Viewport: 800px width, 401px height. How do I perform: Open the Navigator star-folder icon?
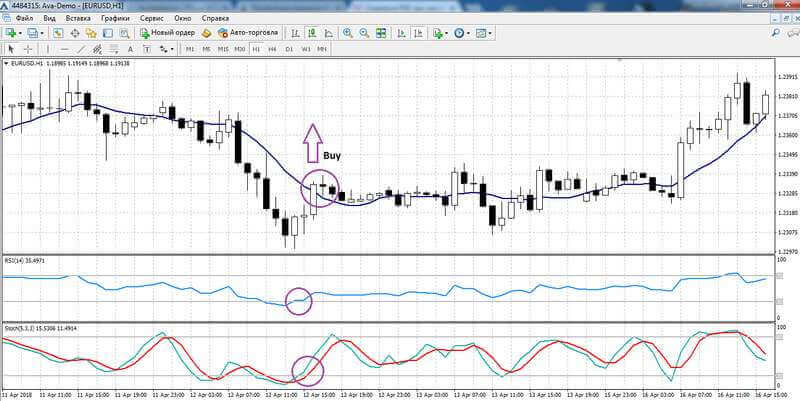(x=91, y=33)
